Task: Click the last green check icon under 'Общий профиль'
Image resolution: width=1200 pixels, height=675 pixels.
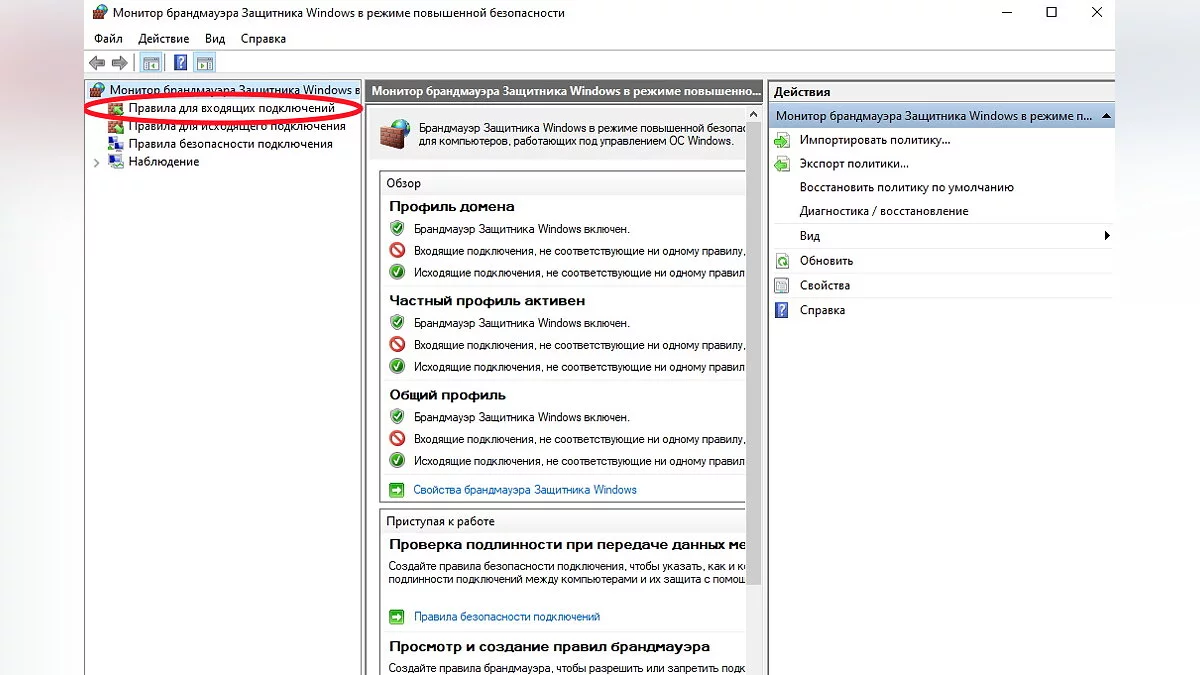Action: tap(397, 461)
